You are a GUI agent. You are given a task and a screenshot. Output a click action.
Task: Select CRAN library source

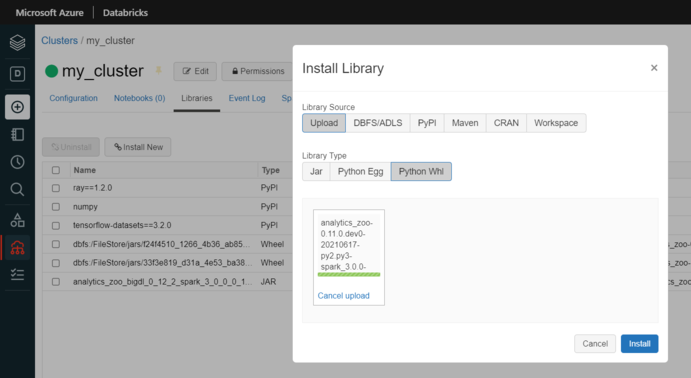[506, 123]
